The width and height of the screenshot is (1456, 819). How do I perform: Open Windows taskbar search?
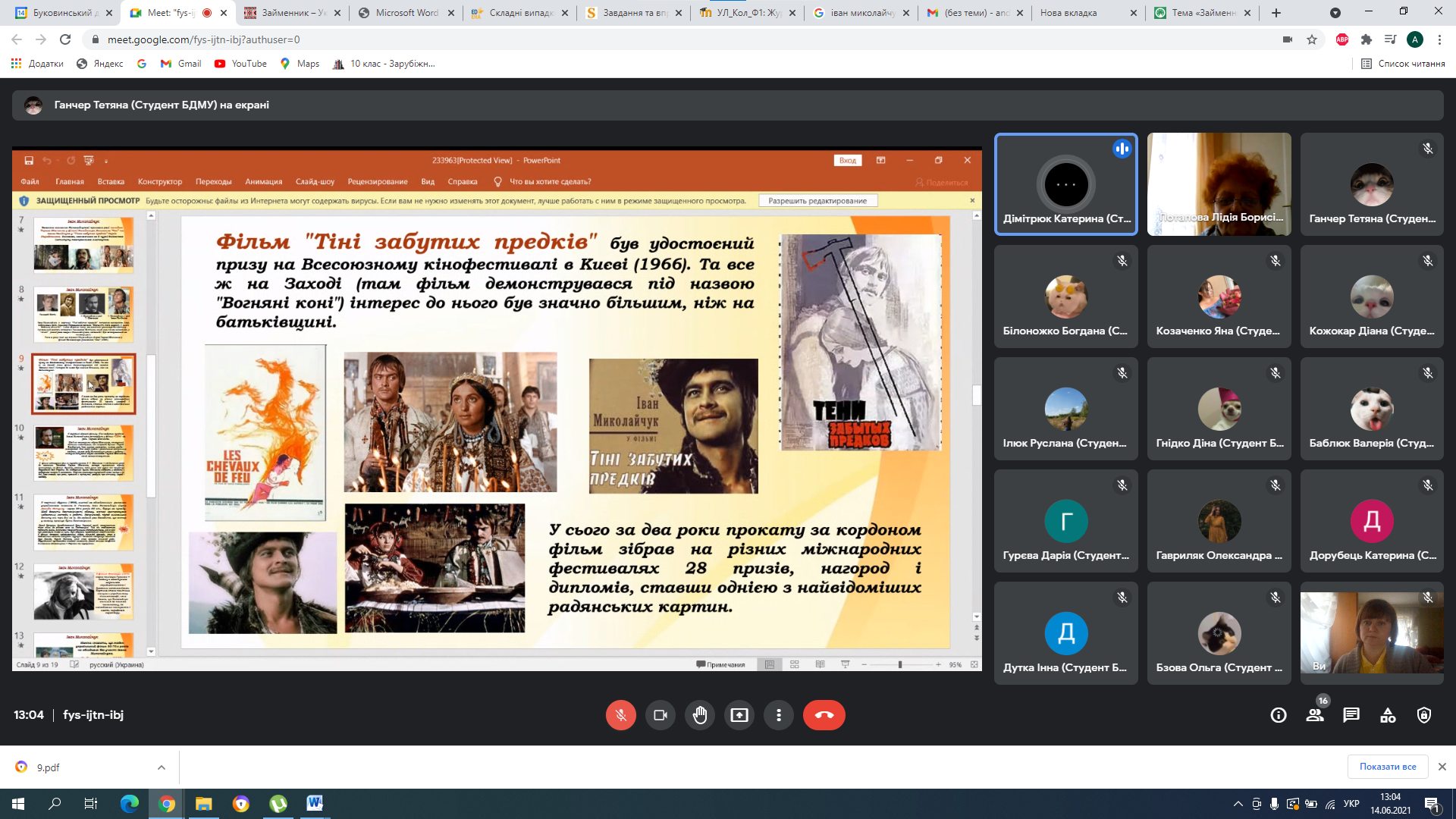(55, 804)
